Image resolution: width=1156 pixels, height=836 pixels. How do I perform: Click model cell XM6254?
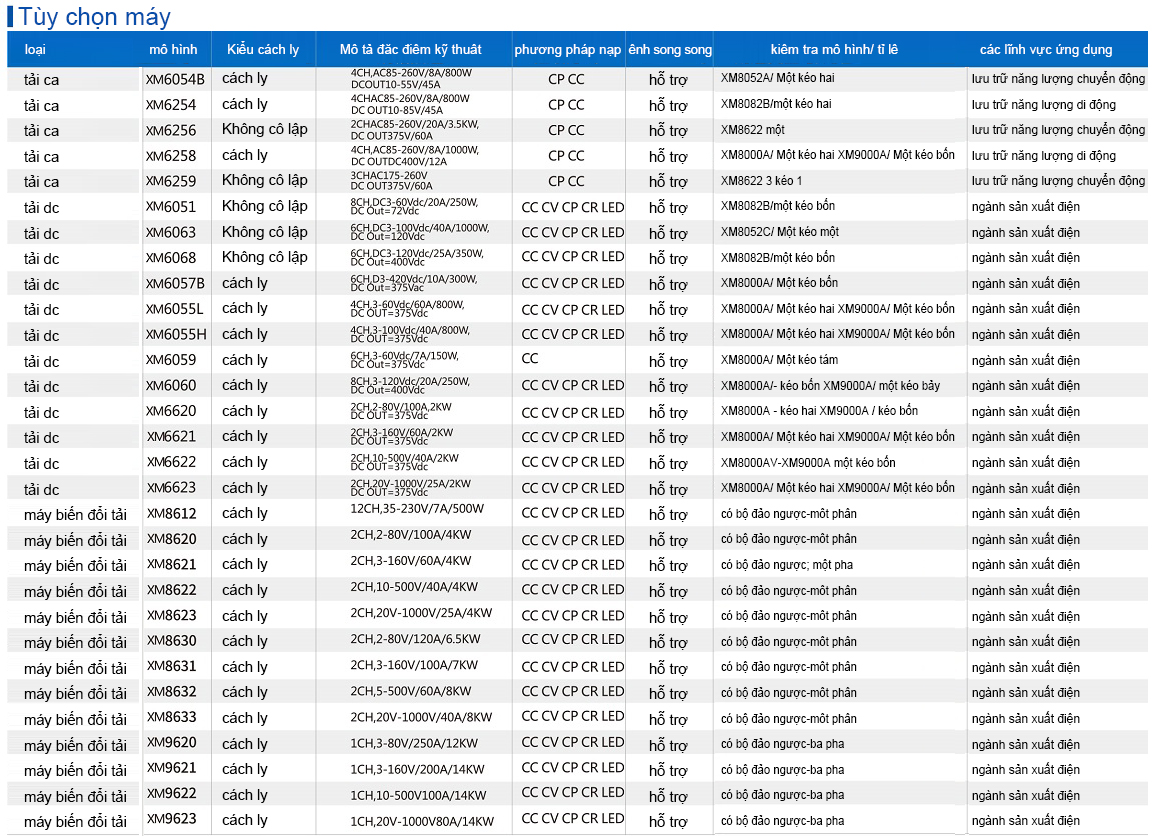click(x=171, y=105)
